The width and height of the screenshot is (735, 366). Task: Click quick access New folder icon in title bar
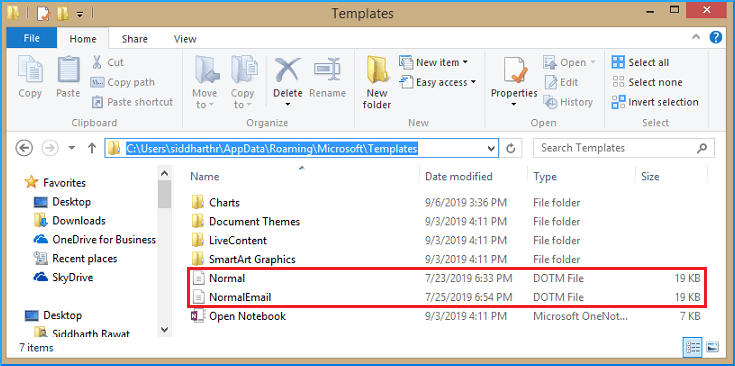pos(62,14)
